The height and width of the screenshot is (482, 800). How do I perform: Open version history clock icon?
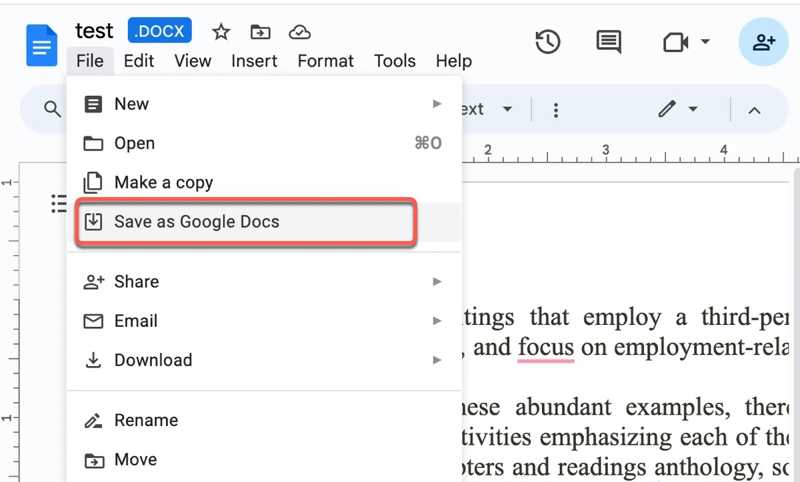(x=547, y=42)
